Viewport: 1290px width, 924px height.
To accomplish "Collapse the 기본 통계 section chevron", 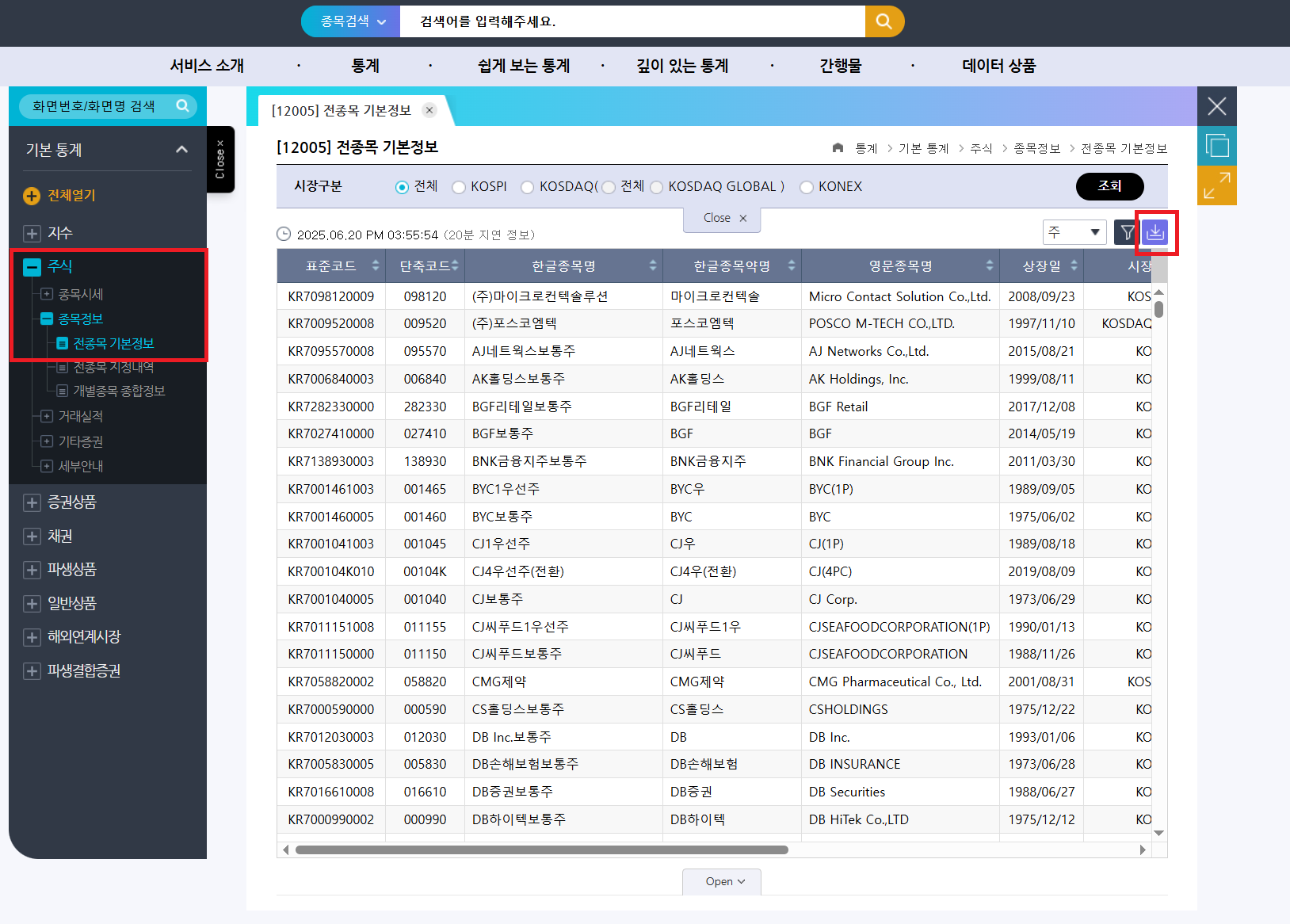I will click(182, 149).
